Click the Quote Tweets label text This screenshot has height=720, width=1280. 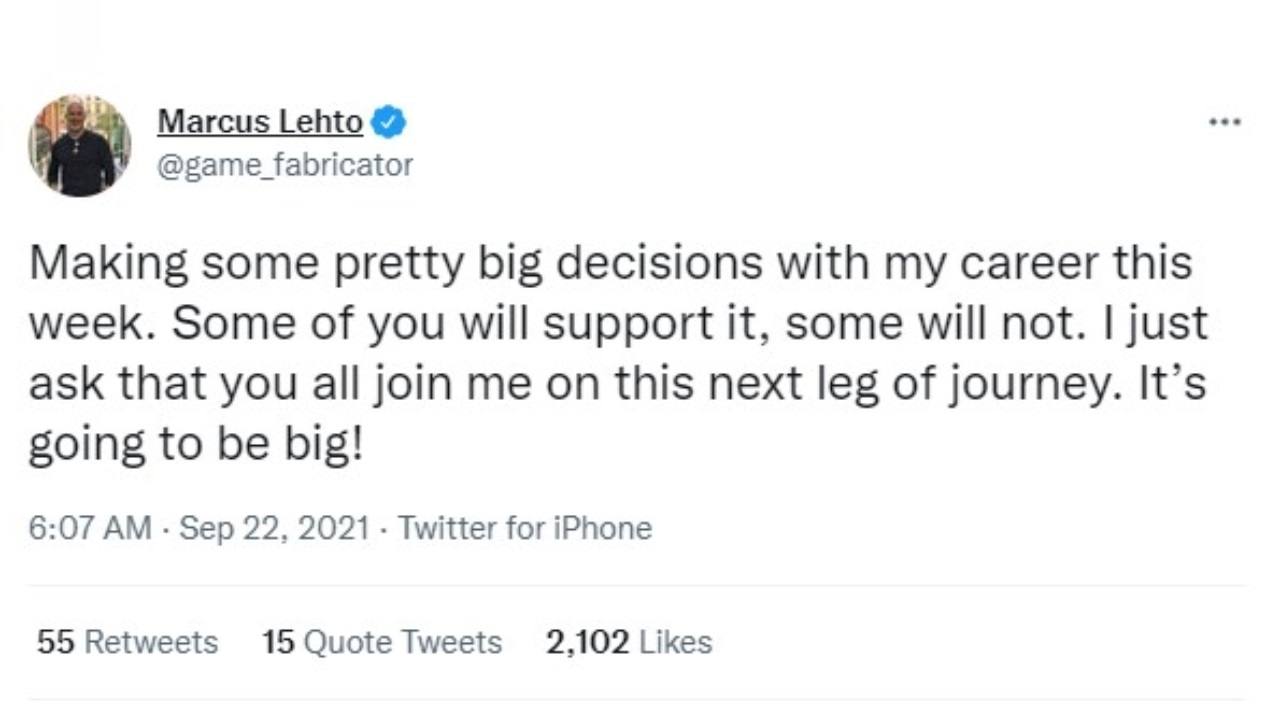coord(402,642)
